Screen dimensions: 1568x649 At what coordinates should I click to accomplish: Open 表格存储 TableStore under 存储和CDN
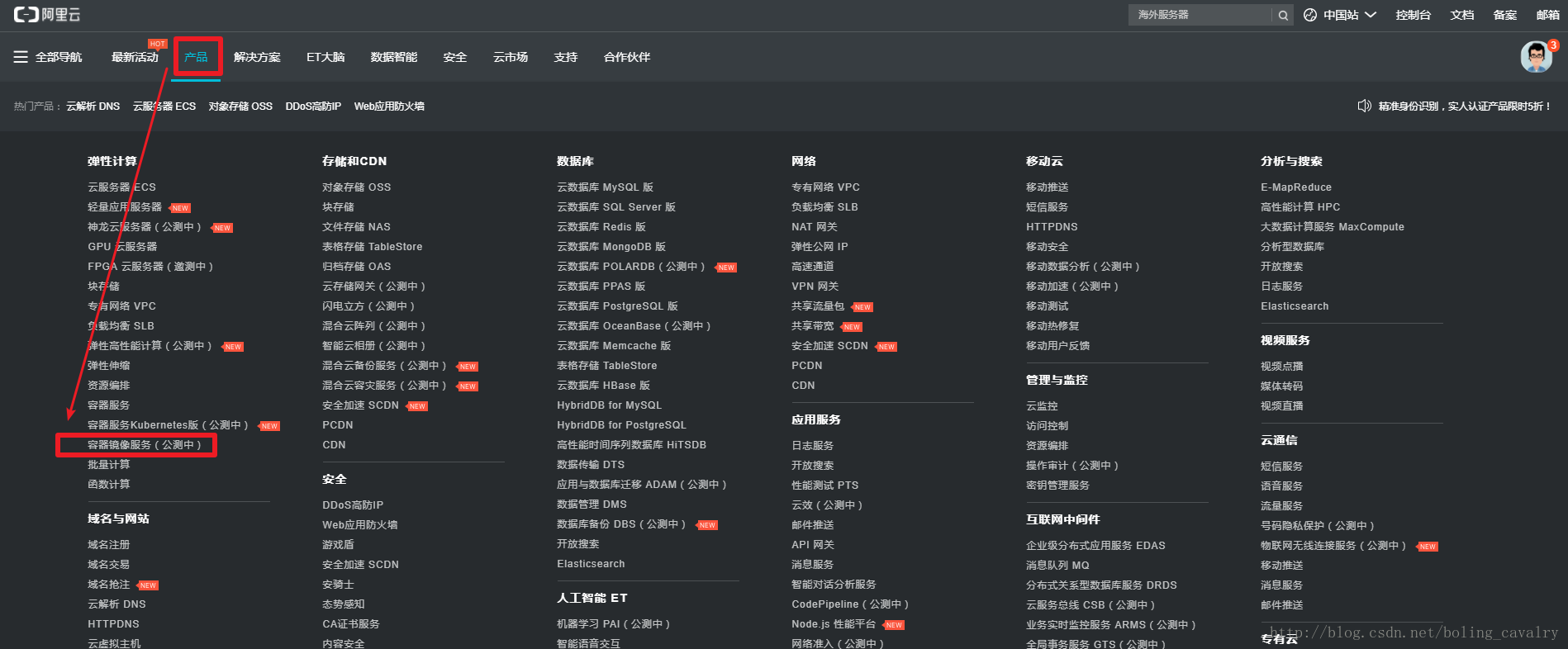tap(372, 247)
